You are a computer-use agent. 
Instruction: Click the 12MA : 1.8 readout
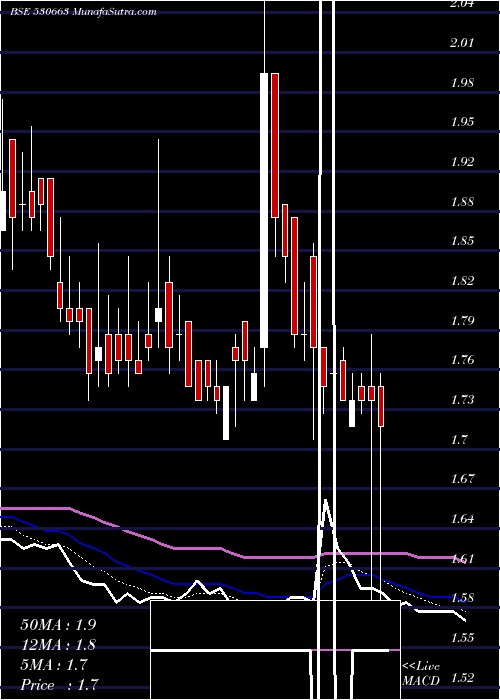coord(58,644)
